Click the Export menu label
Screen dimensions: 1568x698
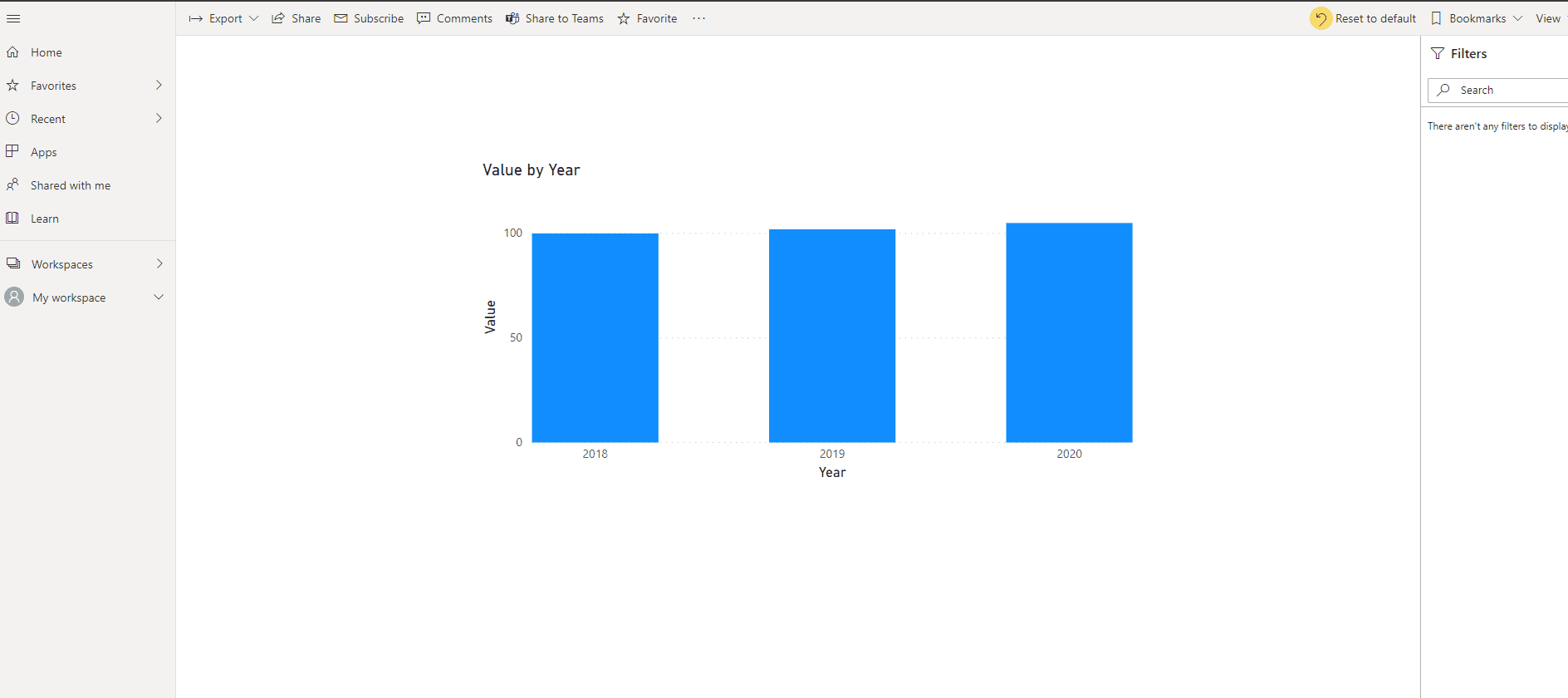click(x=226, y=18)
